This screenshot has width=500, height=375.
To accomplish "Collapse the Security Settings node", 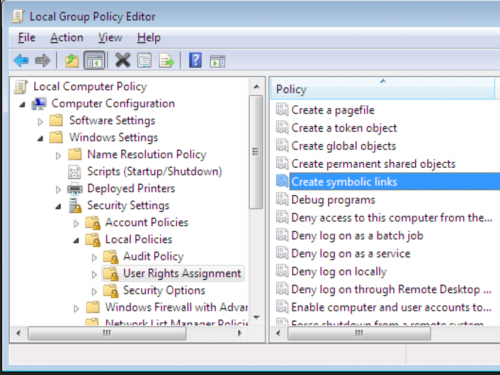I will (x=58, y=207).
